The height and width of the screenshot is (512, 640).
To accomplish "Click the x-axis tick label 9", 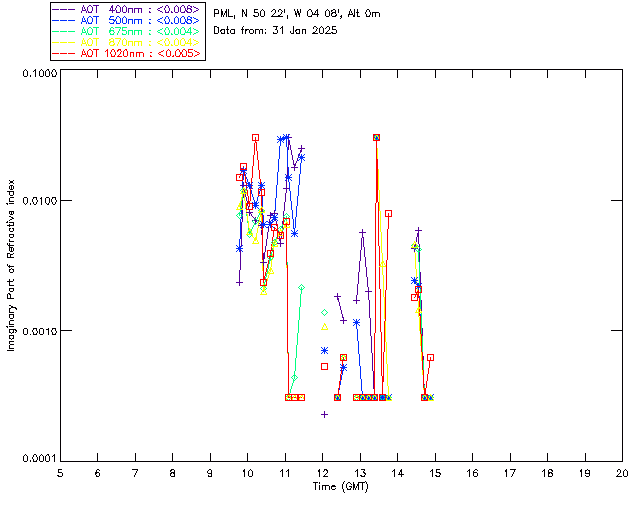I will point(210,473).
